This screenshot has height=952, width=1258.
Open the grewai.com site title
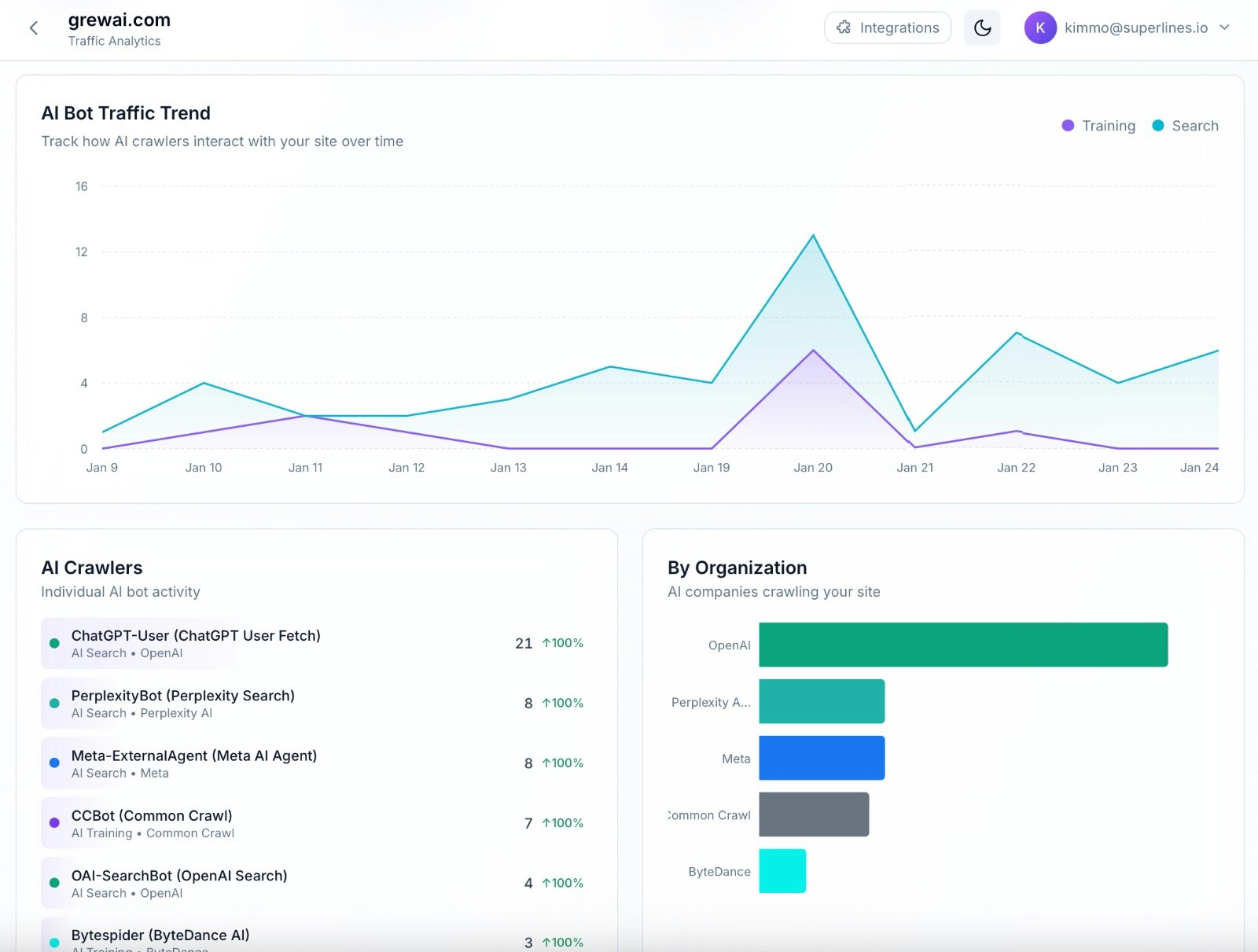click(118, 20)
